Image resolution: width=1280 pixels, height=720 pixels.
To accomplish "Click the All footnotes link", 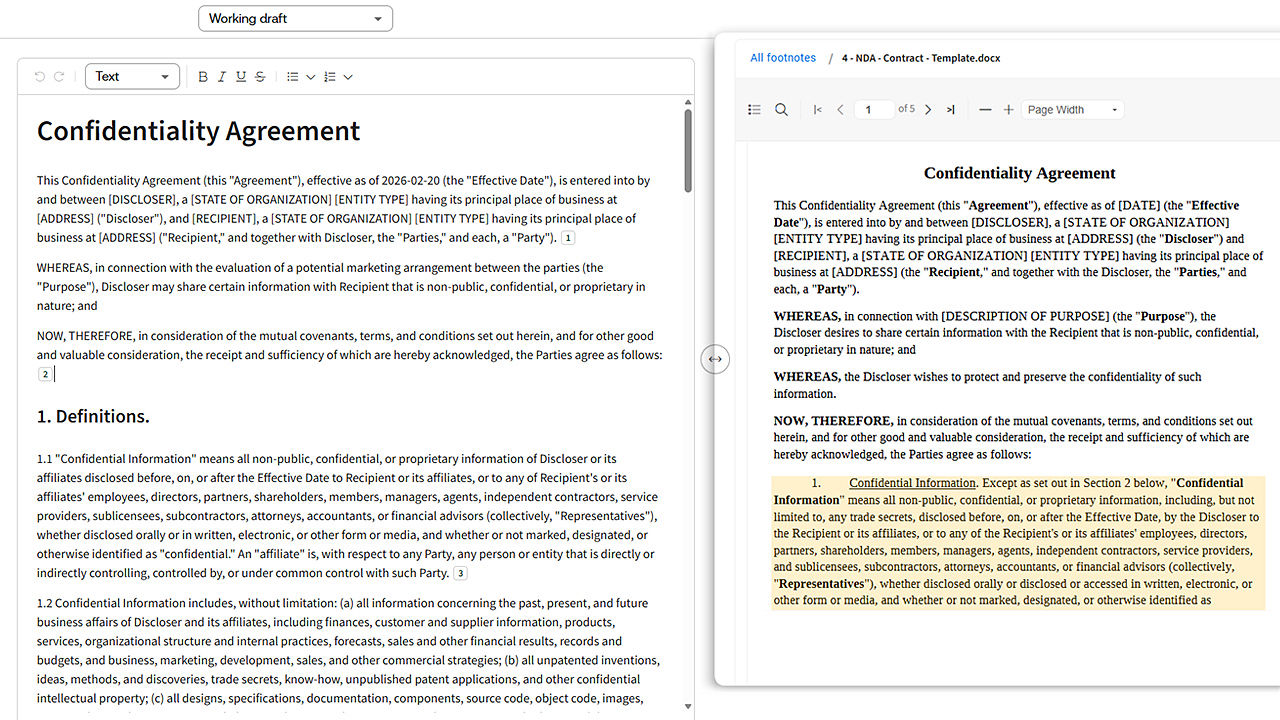I will click(783, 58).
